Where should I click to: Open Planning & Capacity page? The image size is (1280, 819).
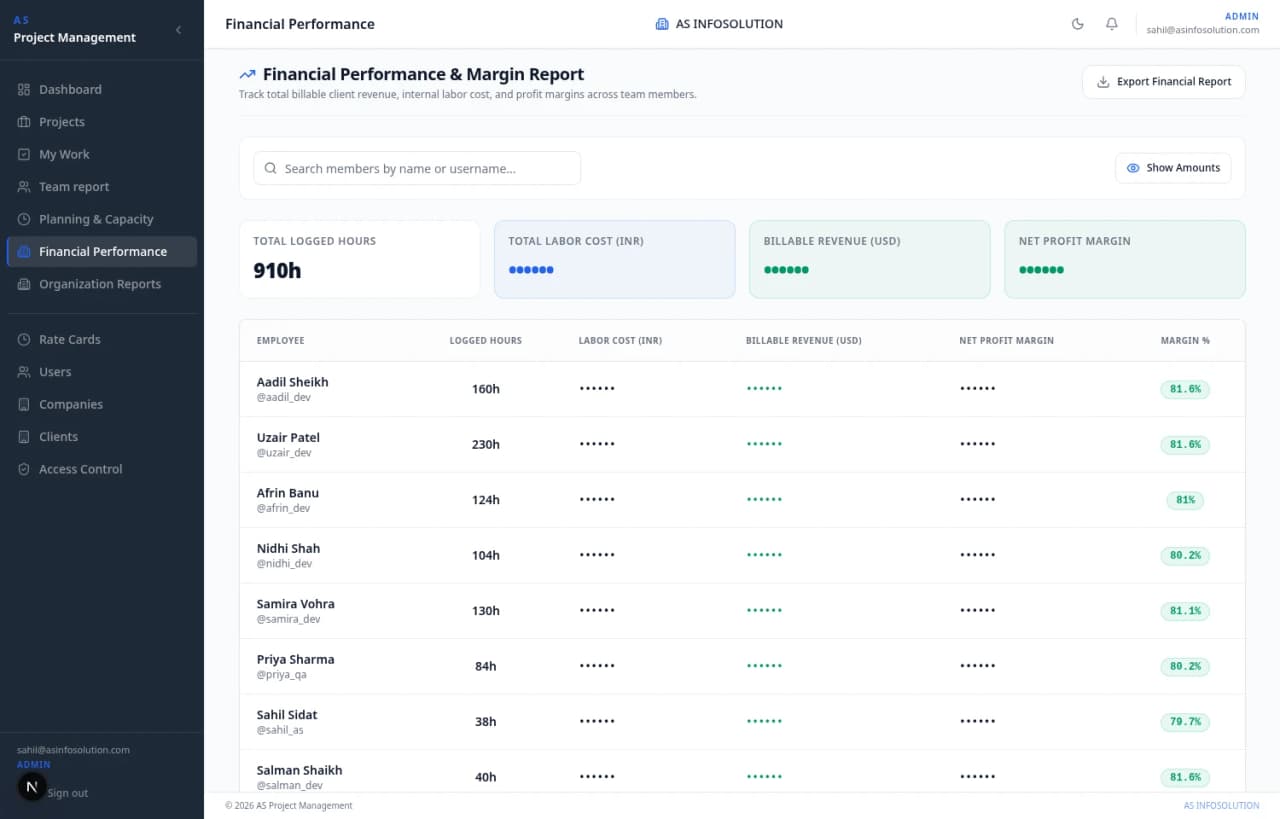click(102, 219)
